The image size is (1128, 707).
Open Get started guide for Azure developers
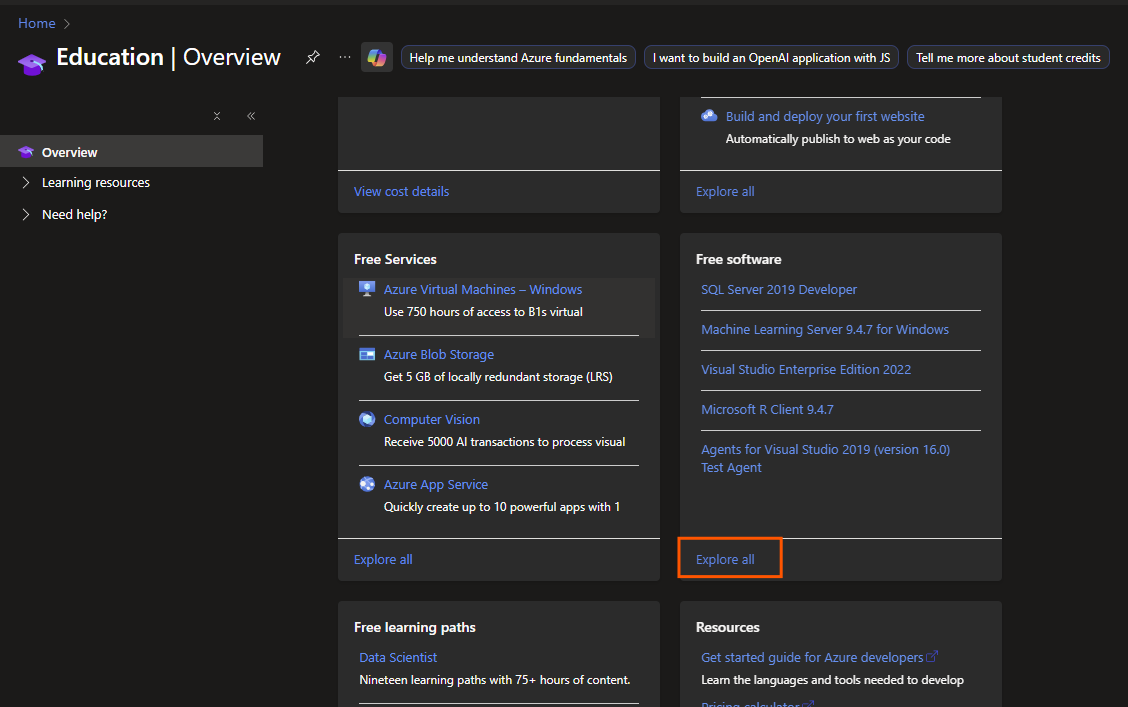coord(812,657)
